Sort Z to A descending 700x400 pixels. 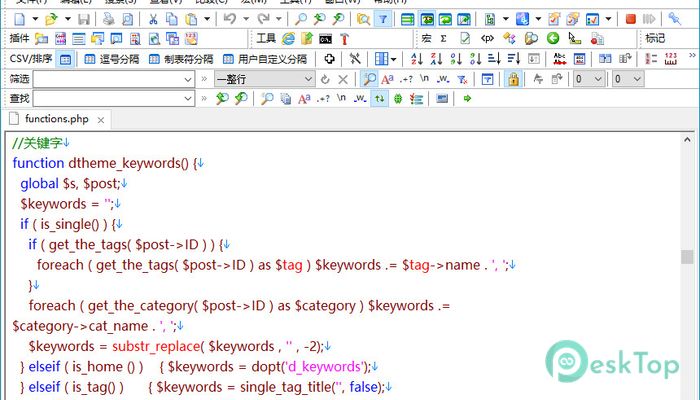point(437,58)
